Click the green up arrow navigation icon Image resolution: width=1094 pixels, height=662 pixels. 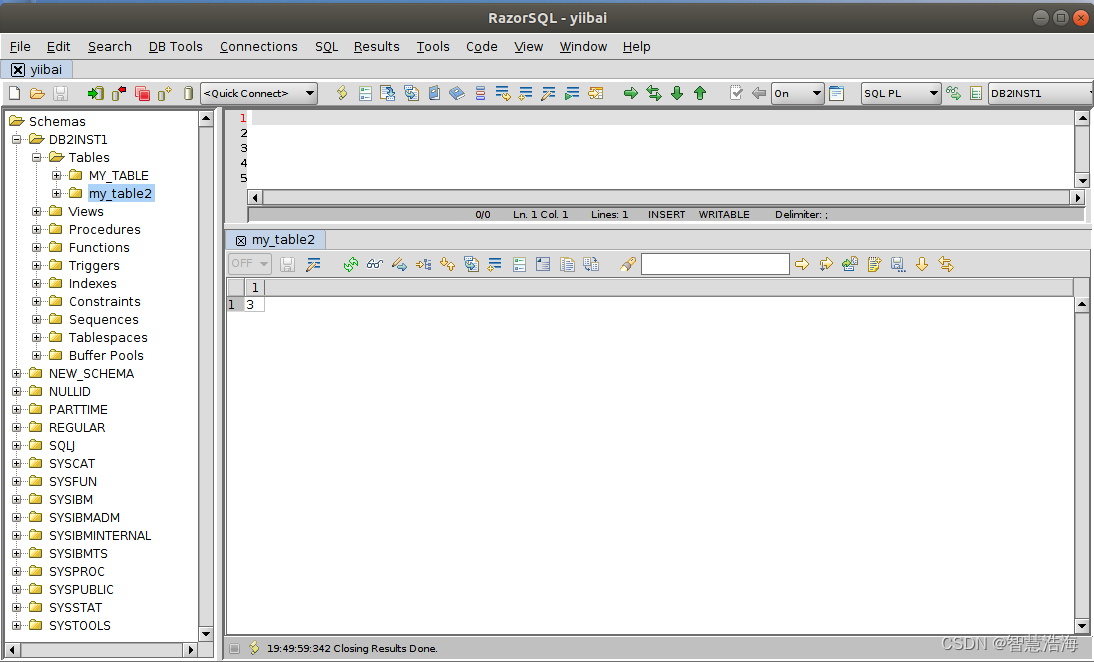[x=699, y=93]
